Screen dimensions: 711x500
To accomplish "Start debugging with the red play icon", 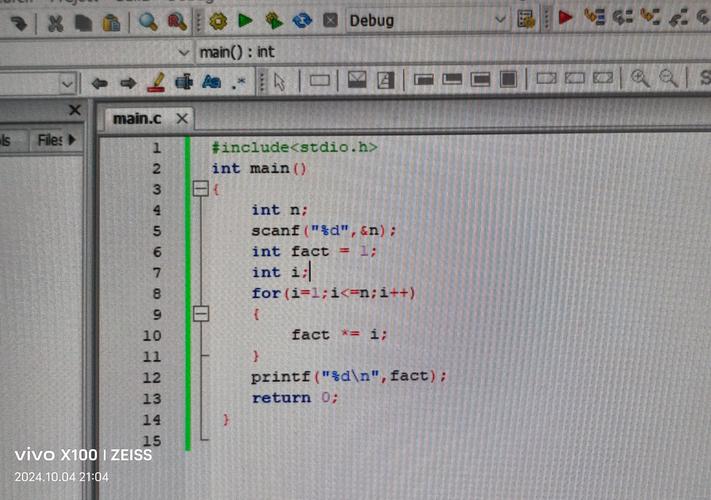I will pyautogui.click(x=565, y=18).
